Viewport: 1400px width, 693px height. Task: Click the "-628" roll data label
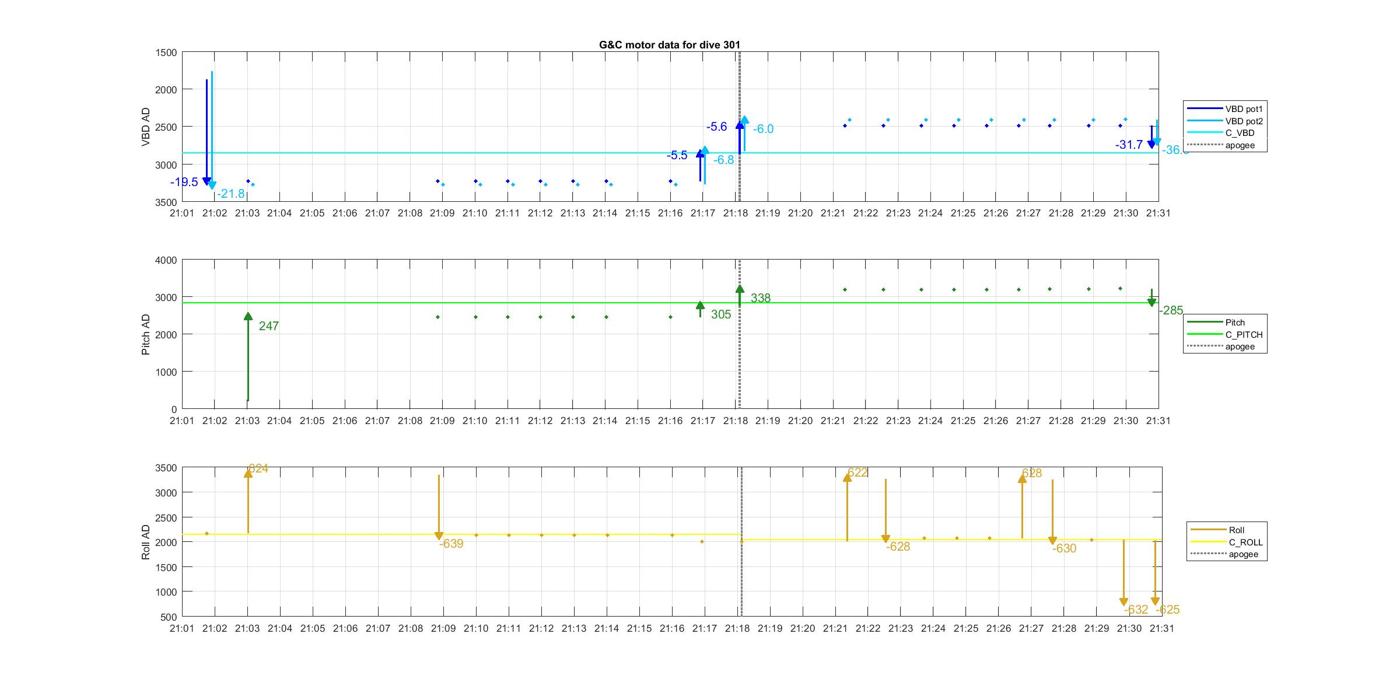[x=898, y=547]
